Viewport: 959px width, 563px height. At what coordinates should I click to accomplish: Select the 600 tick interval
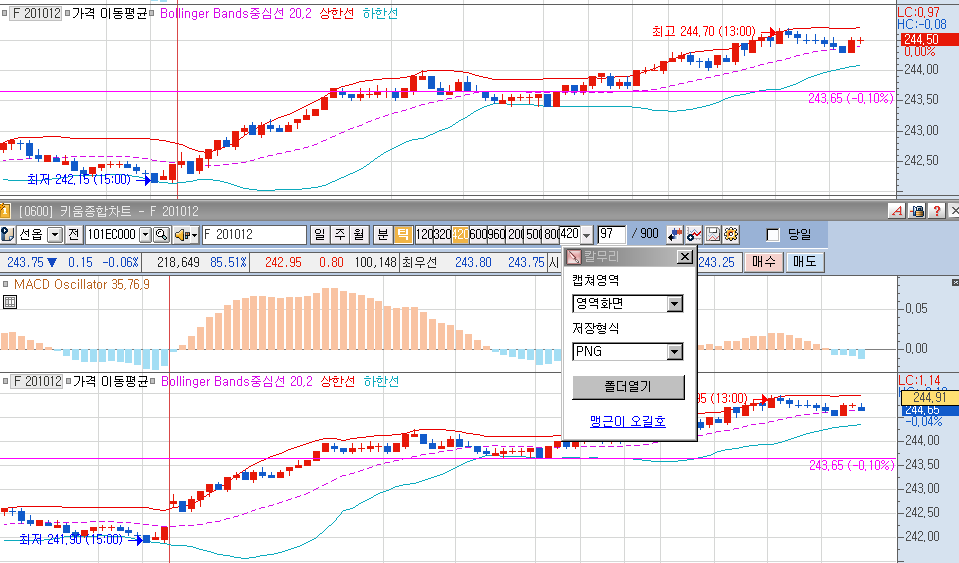[x=478, y=234]
